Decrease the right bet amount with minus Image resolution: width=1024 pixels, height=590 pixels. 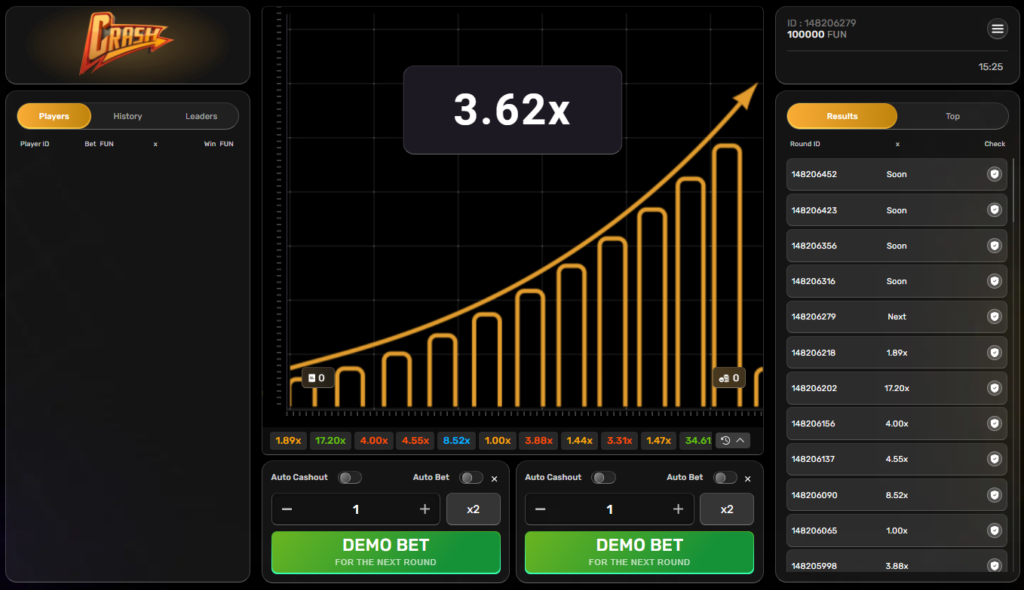point(540,509)
